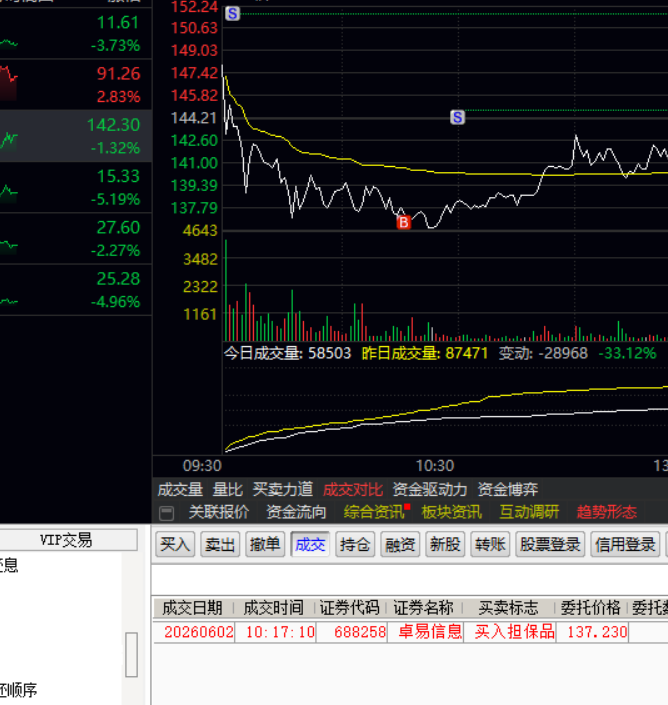This screenshot has height=705, width=668.
Task: Sort by 买卖标志 column header
Action: 508,608
